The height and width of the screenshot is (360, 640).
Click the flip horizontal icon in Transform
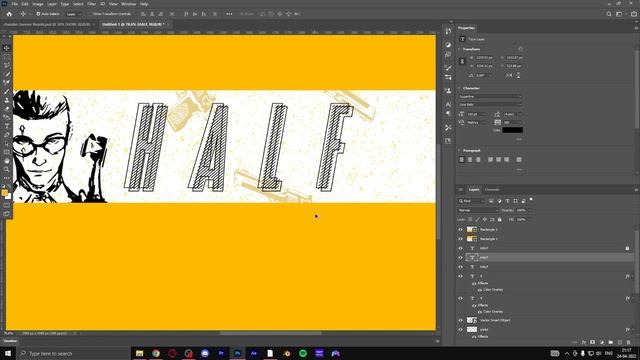509,76
